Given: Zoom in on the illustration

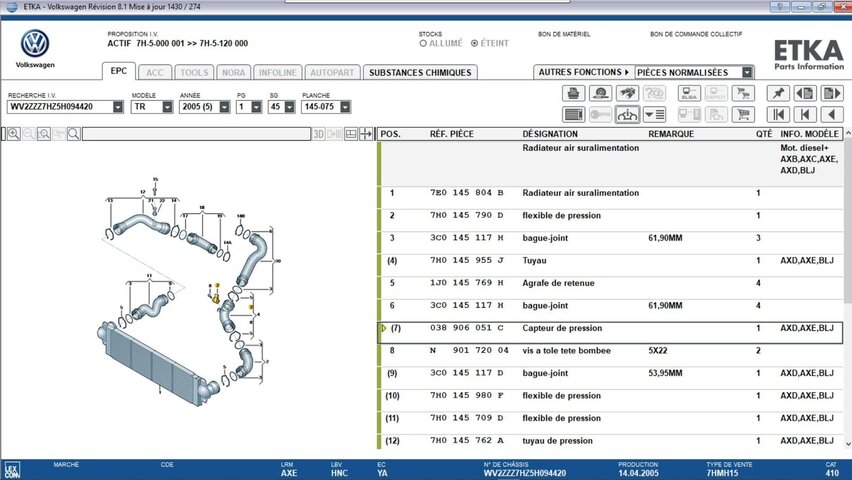Looking at the screenshot, I should (14, 134).
